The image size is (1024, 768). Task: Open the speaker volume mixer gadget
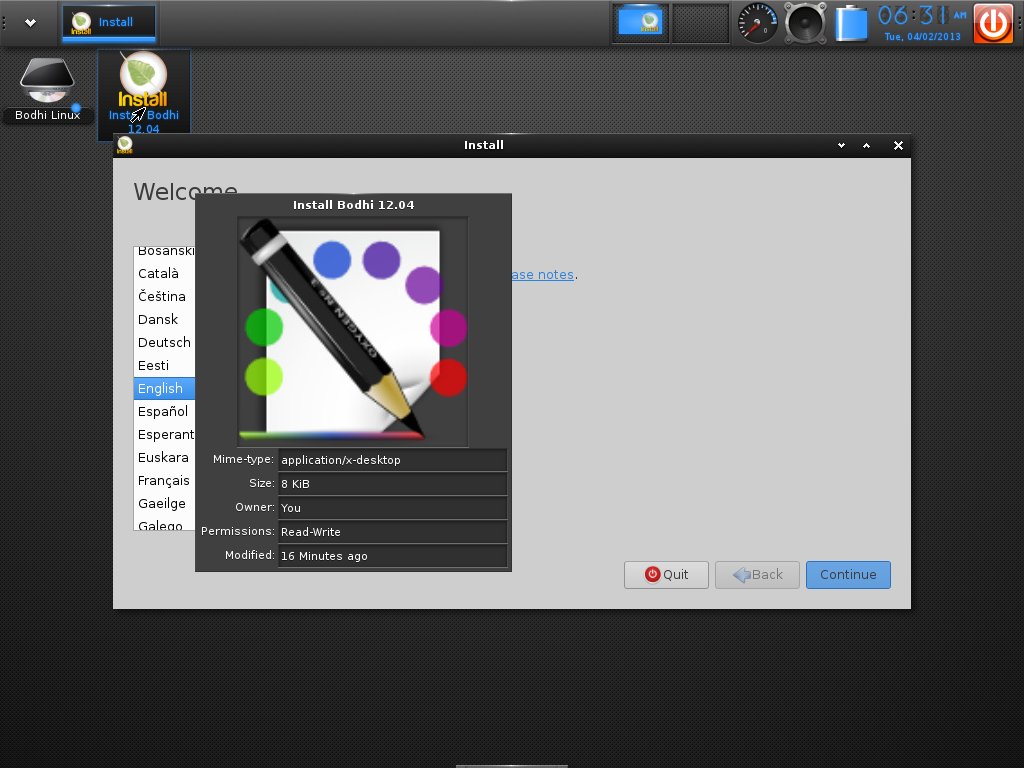click(805, 23)
